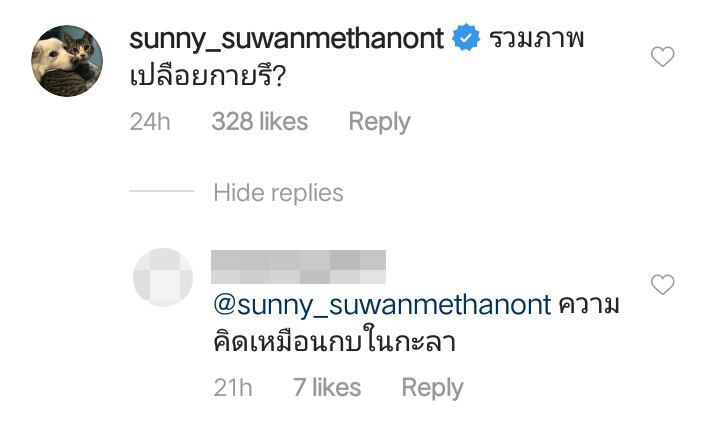Open the blurred avatar of the replier
Viewport: 719px width, 437px height.
point(163,277)
